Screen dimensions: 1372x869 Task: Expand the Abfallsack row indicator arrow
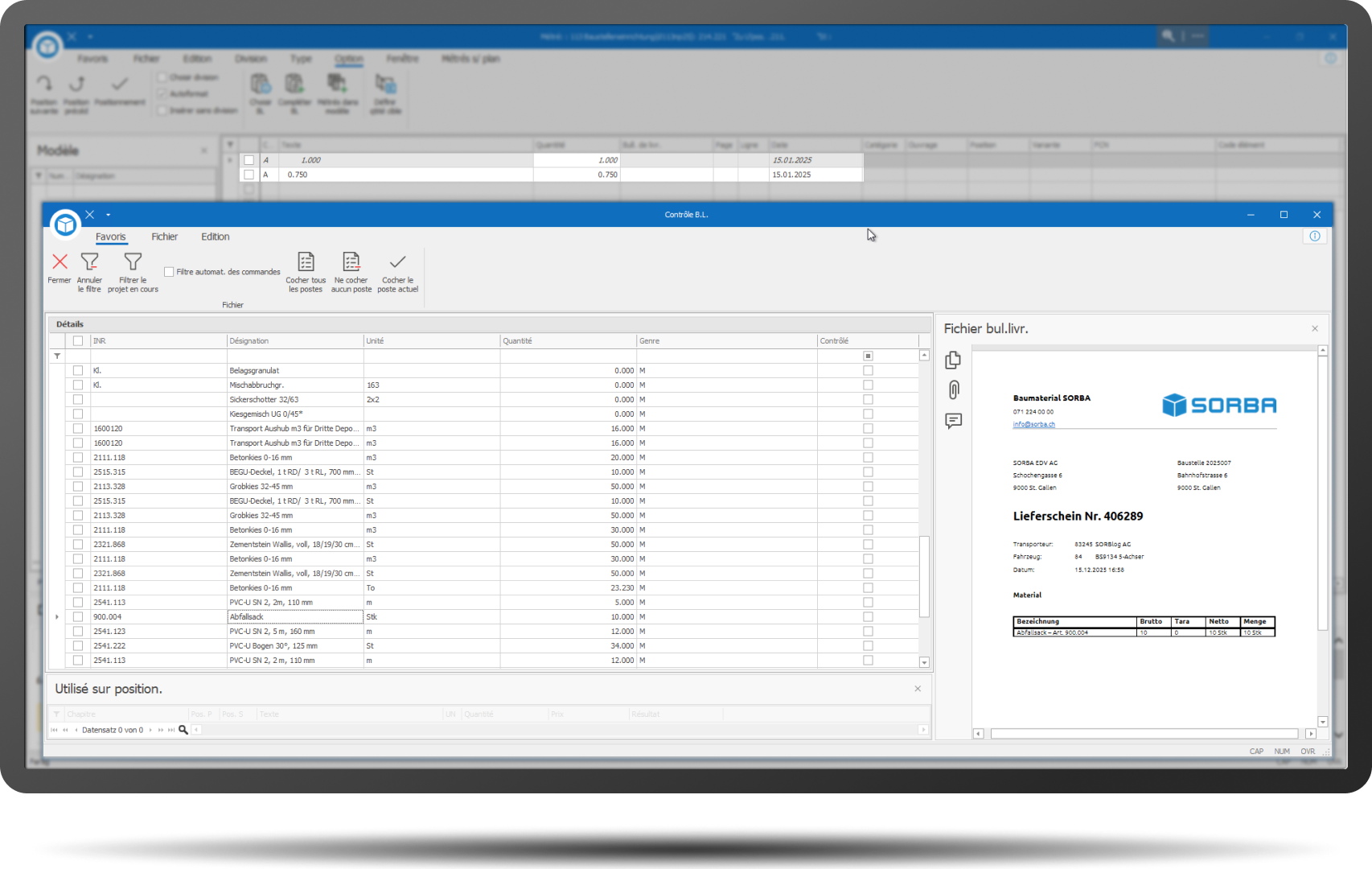pos(57,617)
